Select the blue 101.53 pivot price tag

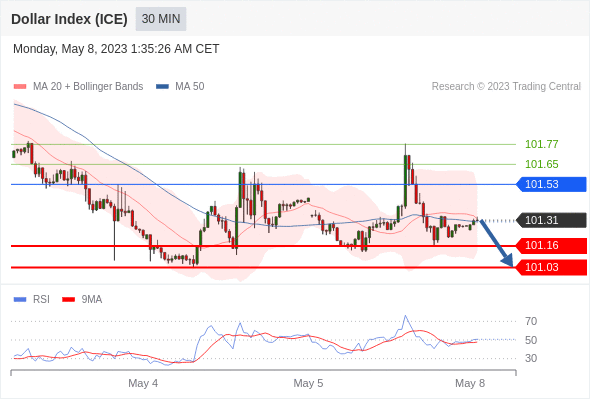552,184
